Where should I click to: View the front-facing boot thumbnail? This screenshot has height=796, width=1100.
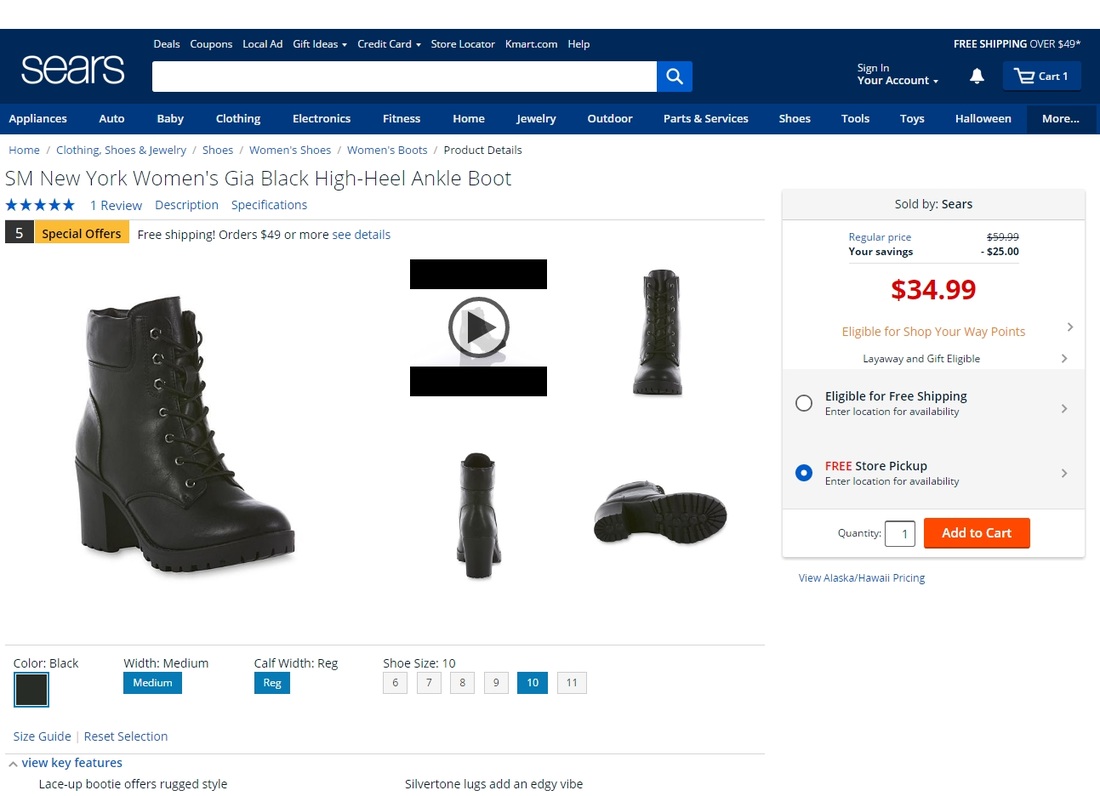pos(660,331)
